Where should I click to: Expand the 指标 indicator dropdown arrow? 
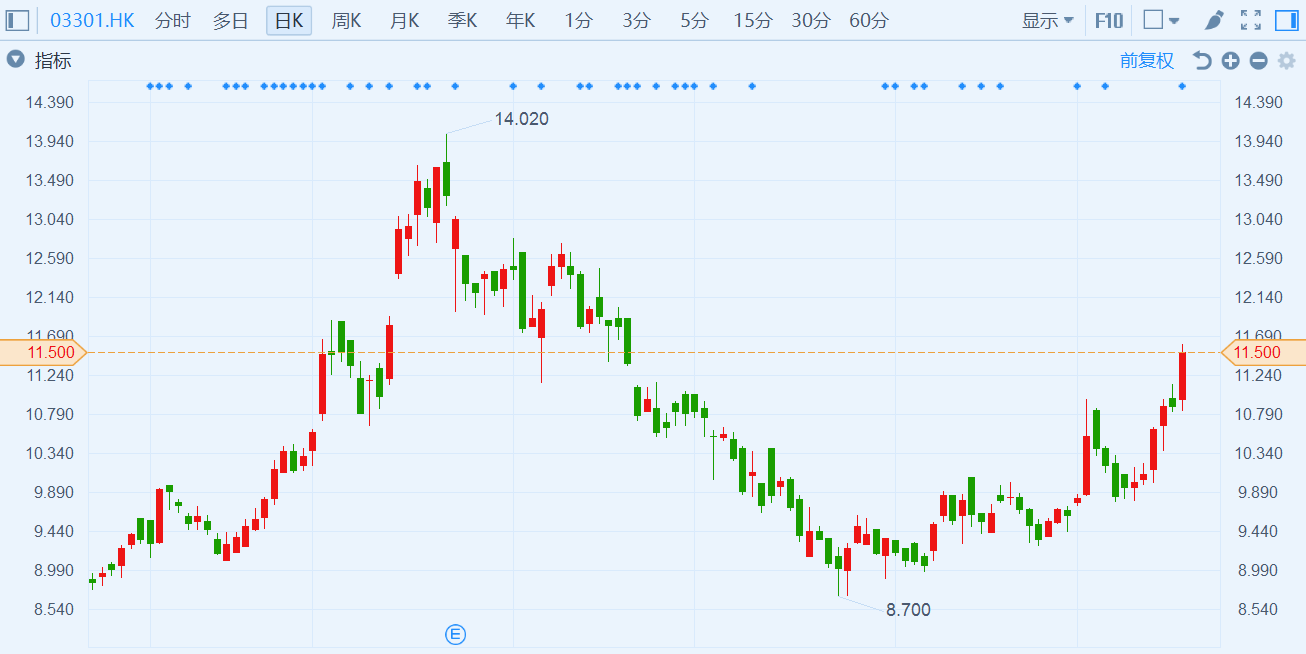pyautogui.click(x=15, y=60)
